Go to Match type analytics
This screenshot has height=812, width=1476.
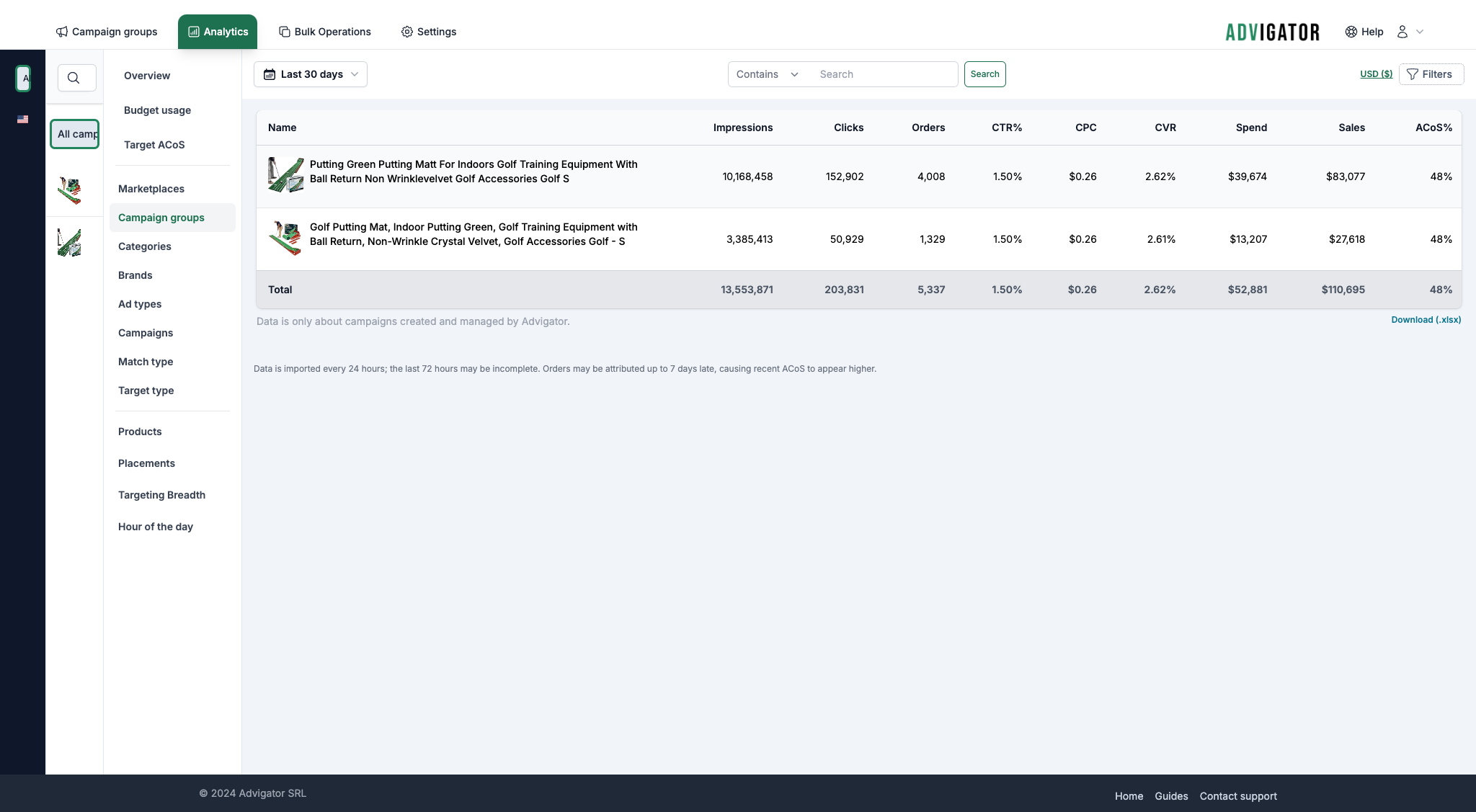point(146,362)
